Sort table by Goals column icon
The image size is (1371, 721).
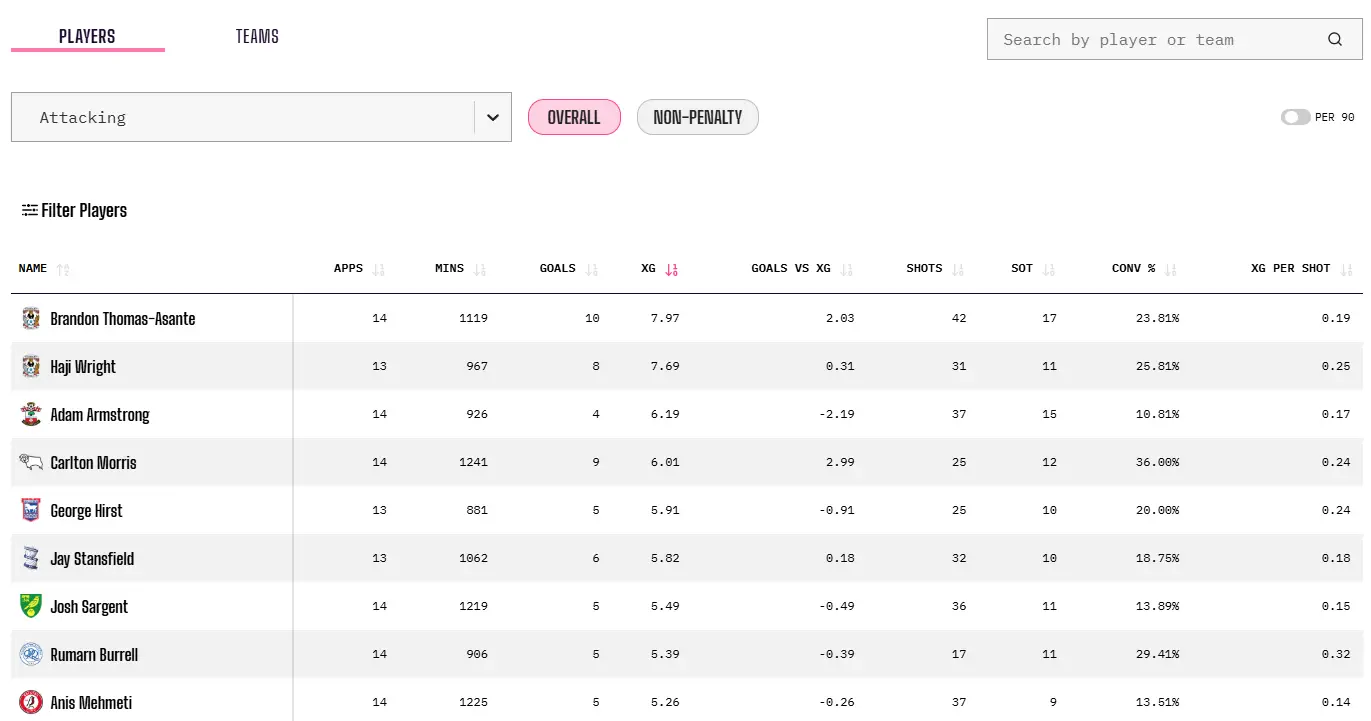click(x=591, y=269)
